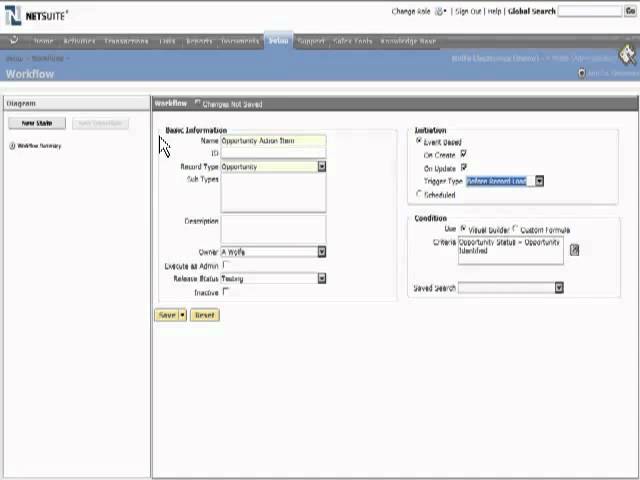Open the Setup menu tab
The image size is (640, 480).
pyautogui.click(x=278, y=41)
